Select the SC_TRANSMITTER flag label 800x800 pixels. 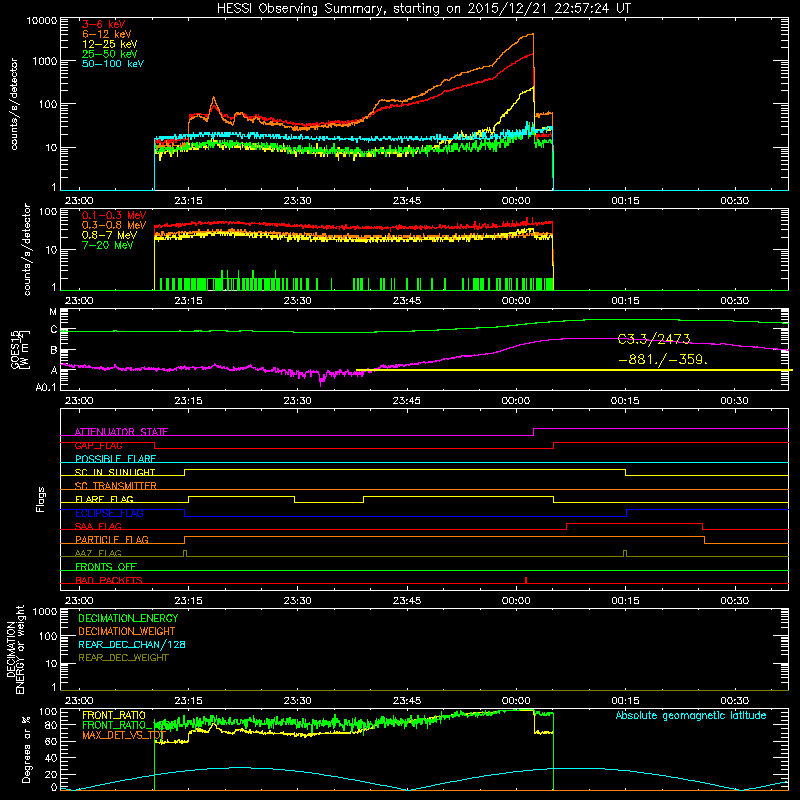point(116,486)
